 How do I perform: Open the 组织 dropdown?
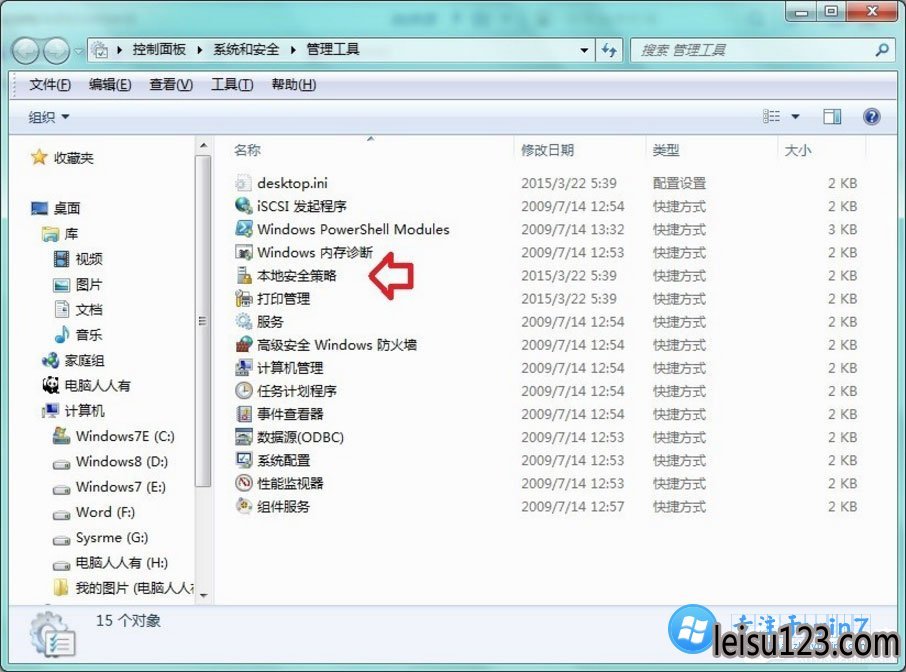pos(49,117)
